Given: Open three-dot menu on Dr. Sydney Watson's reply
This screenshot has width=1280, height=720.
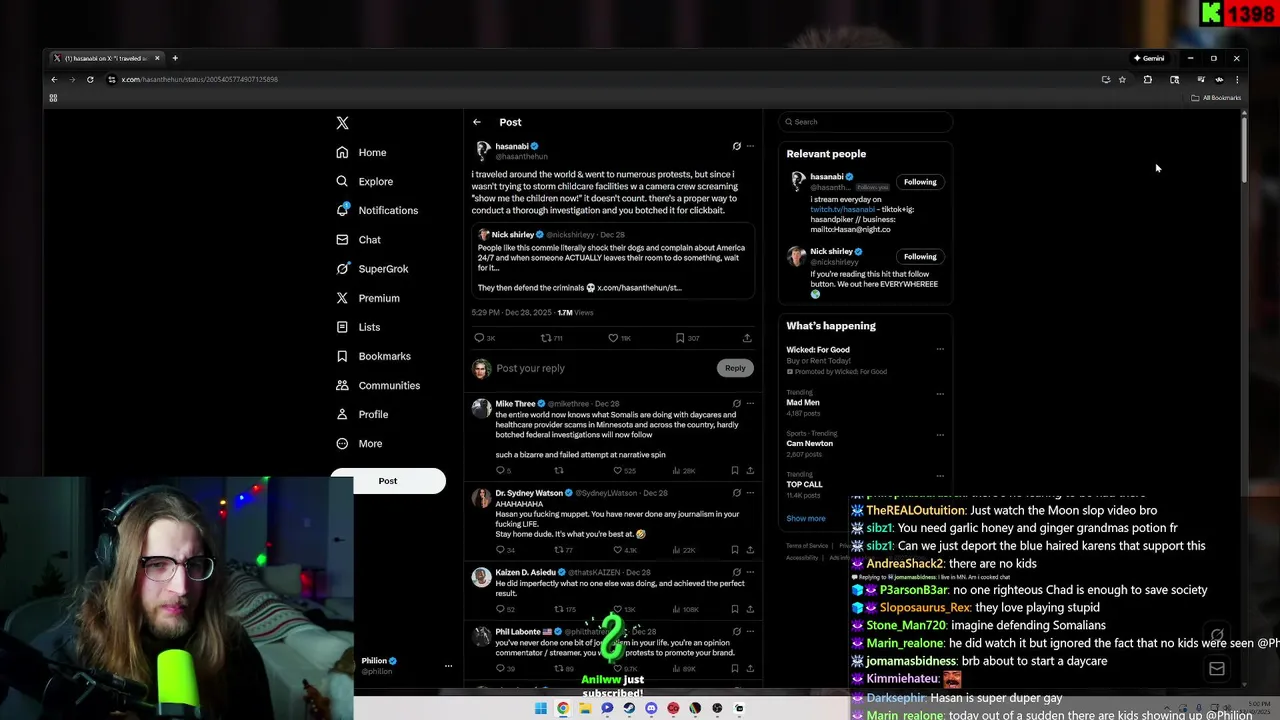Looking at the screenshot, I should click(x=750, y=493).
